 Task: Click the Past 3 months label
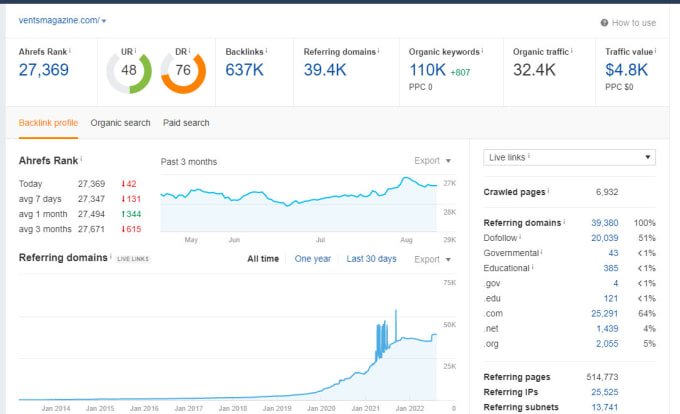189,162
